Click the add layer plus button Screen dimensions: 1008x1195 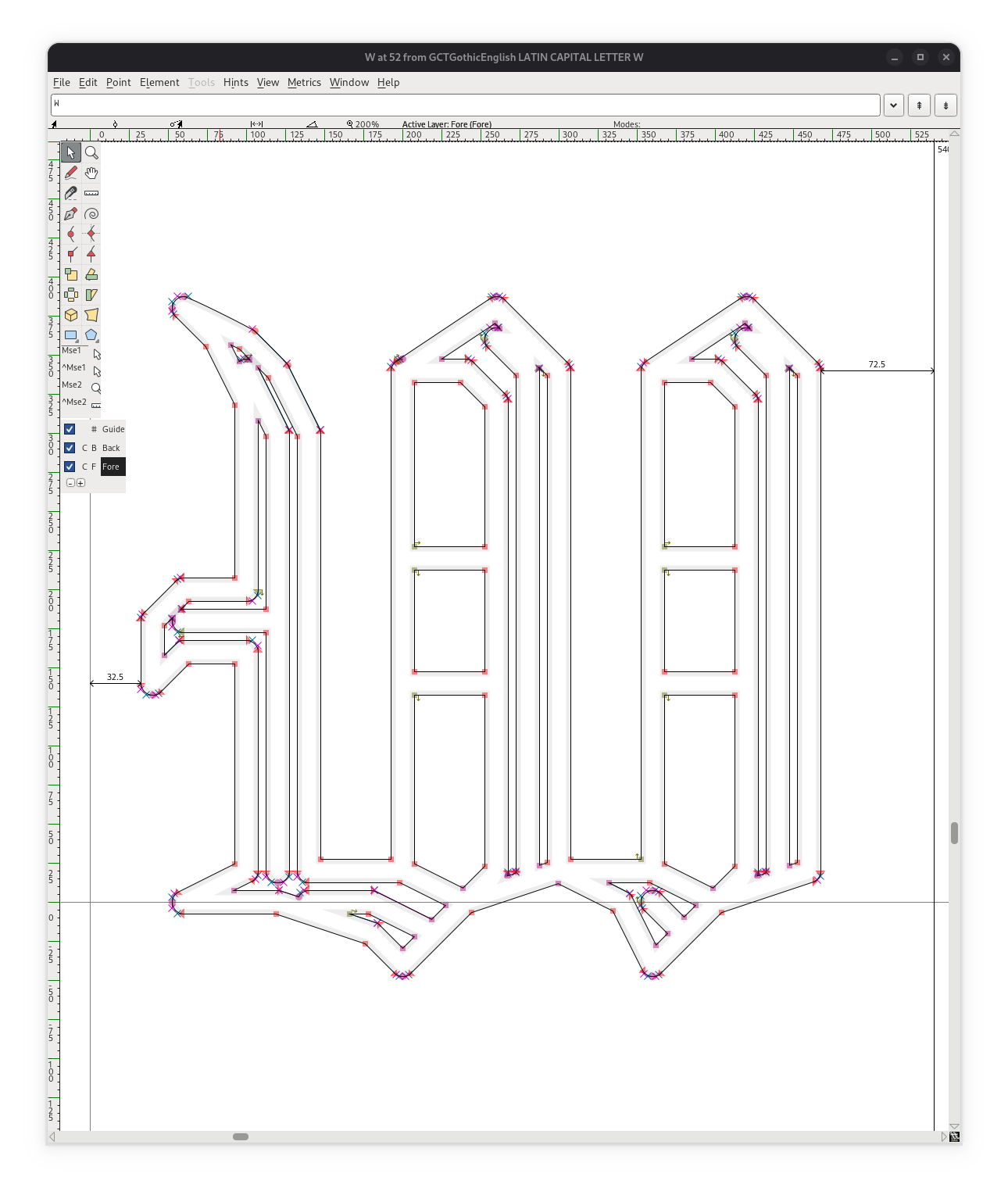(80, 483)
